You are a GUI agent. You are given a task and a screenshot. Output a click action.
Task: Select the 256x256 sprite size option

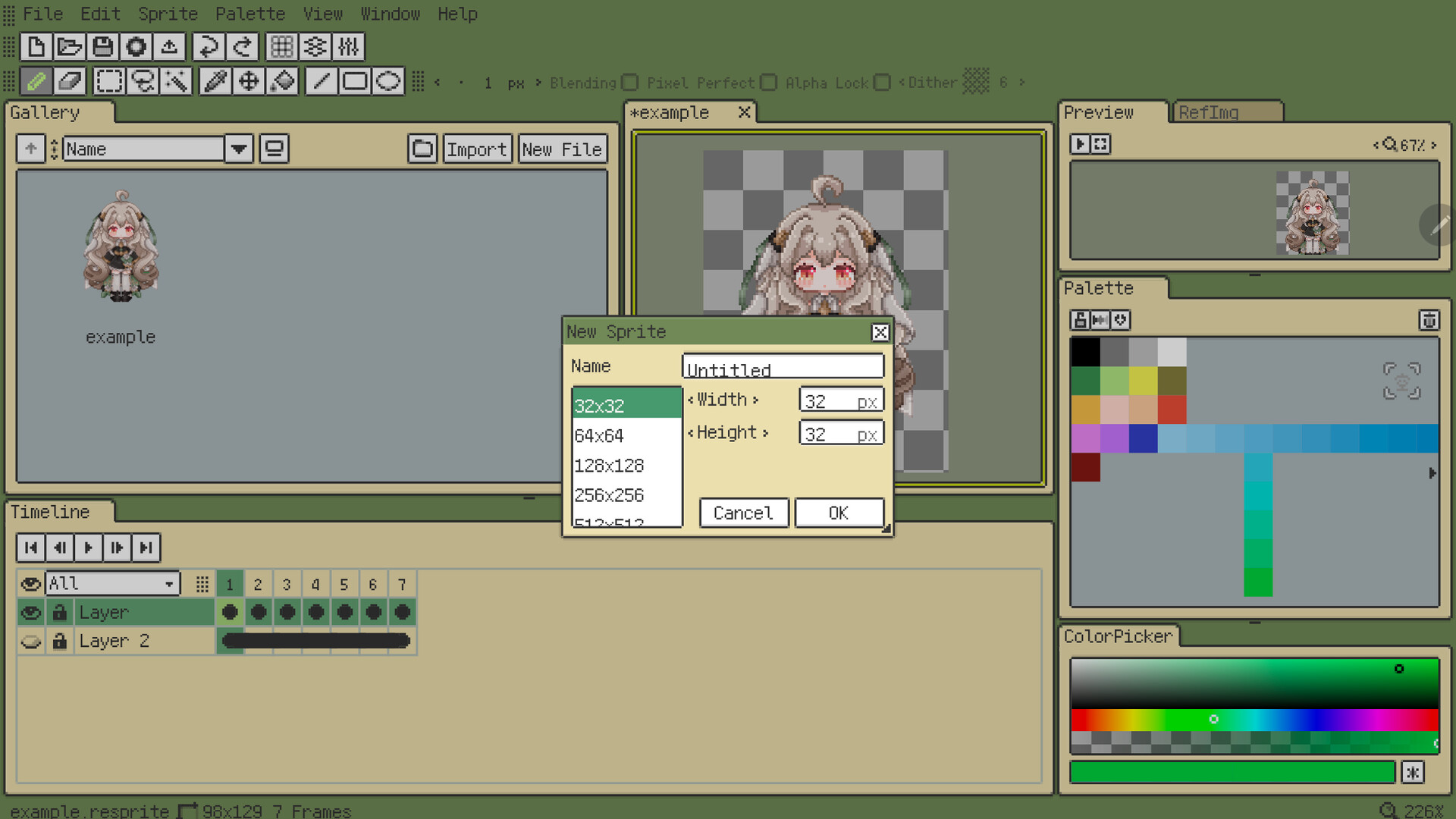[610, 495]
